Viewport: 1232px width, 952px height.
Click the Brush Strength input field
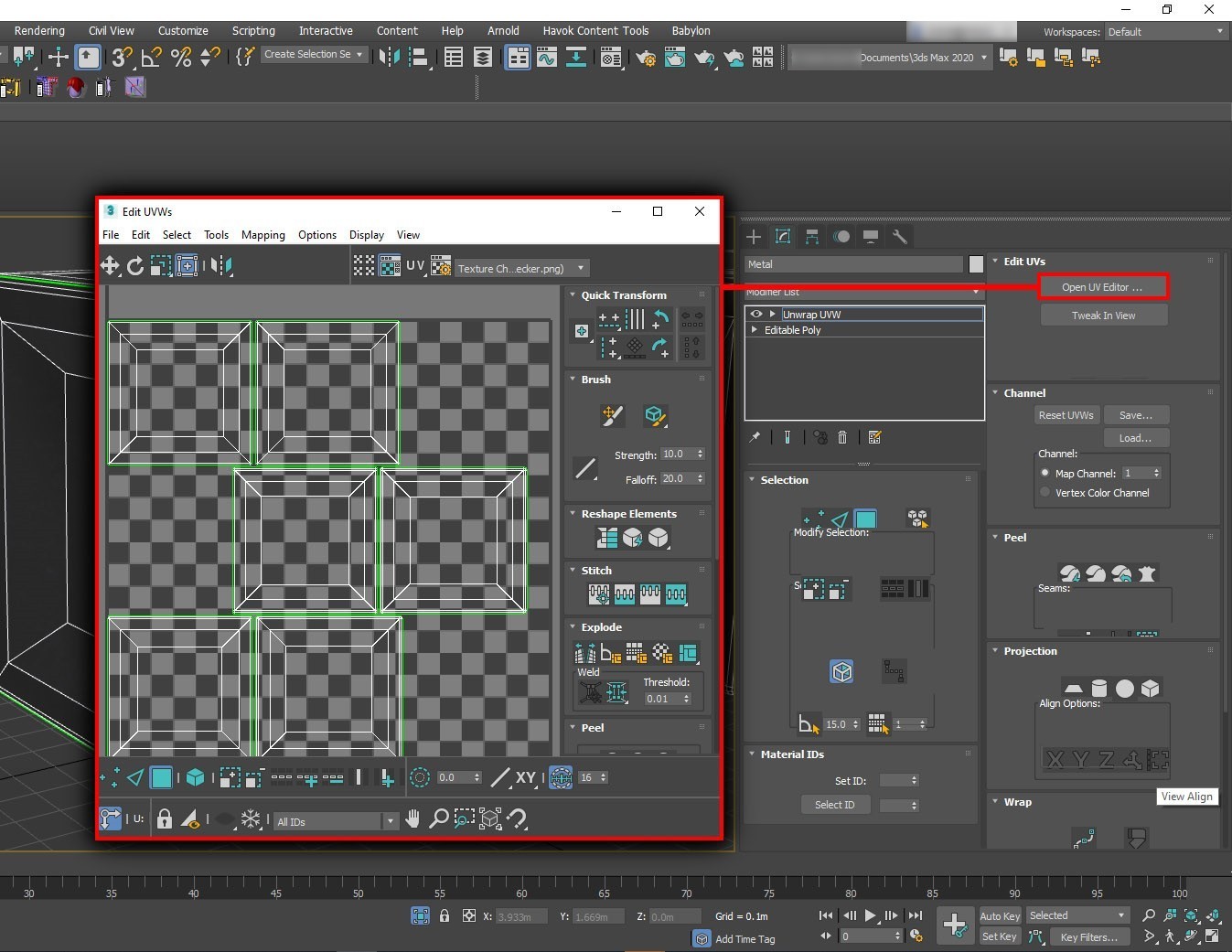click(x=677, y=455)
